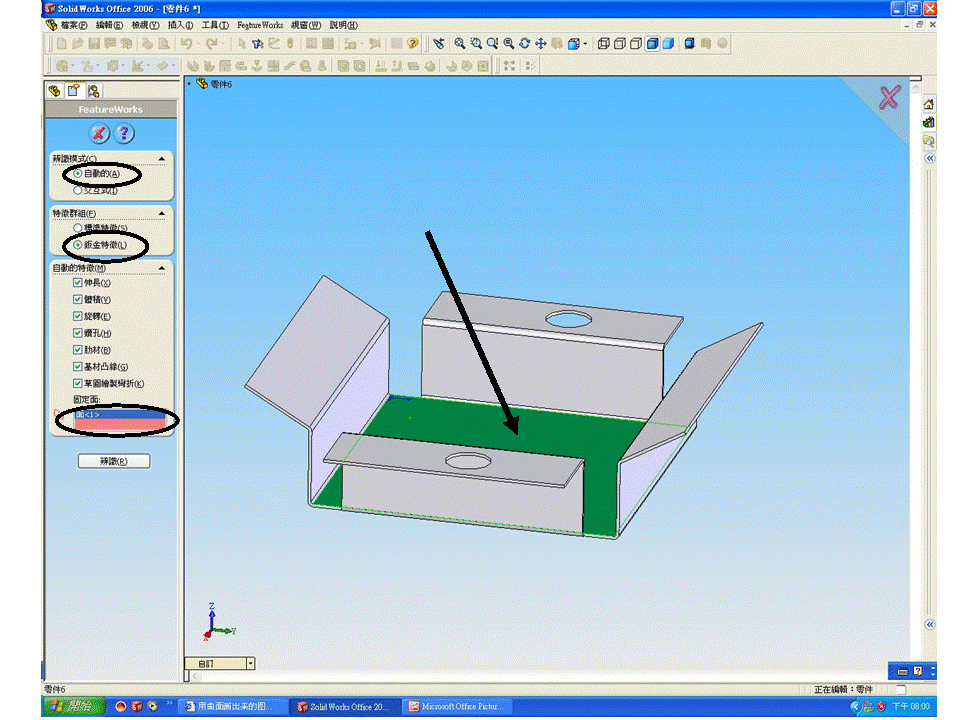Expand 零件6 flyout tree node

190,84
